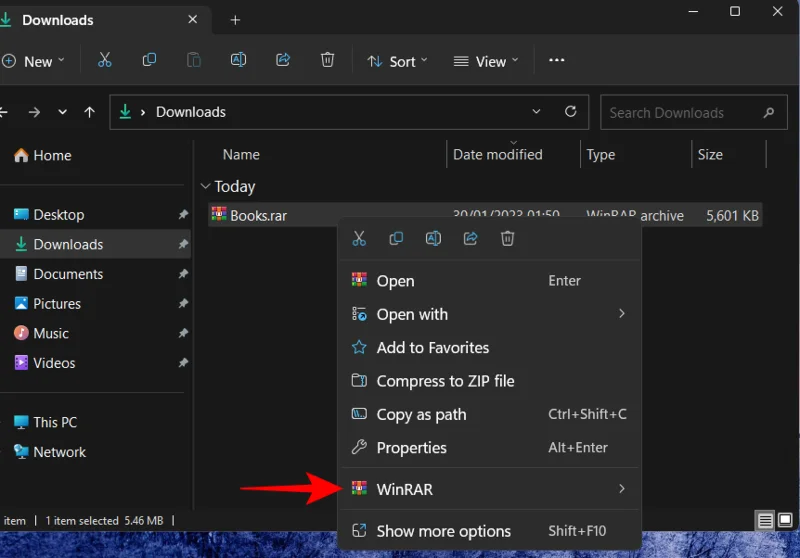The image size is (800, 558).
Task: Switch to large thumbnails view toggle
Action: [787, 521]
